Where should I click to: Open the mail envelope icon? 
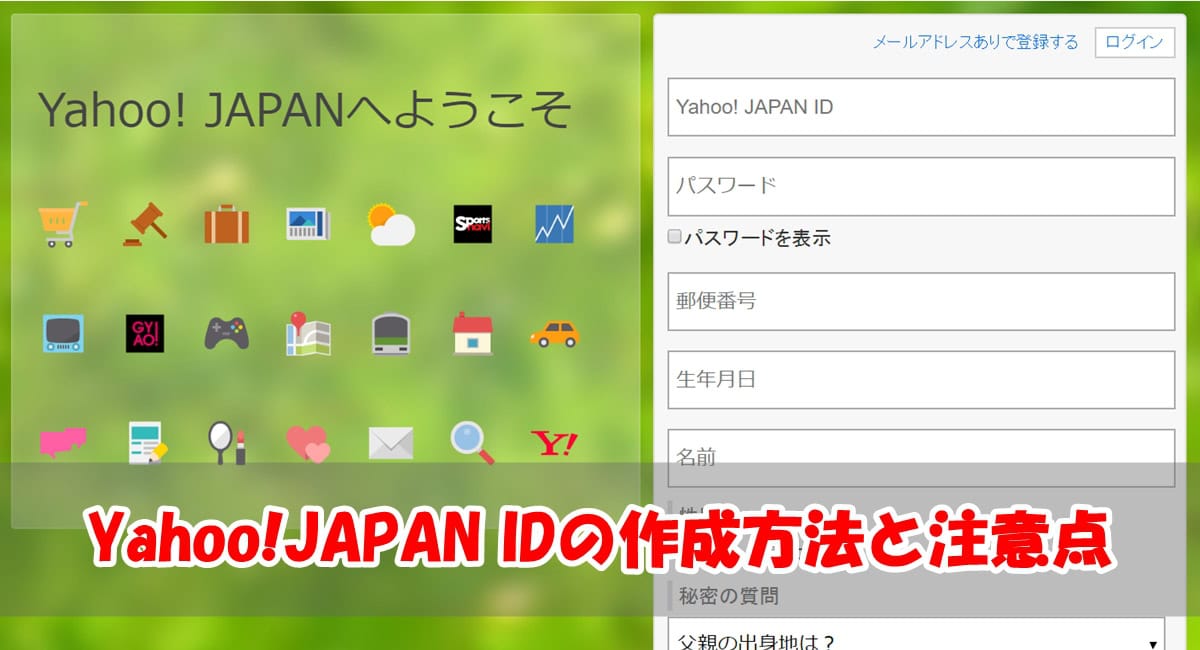coord(390,443)
